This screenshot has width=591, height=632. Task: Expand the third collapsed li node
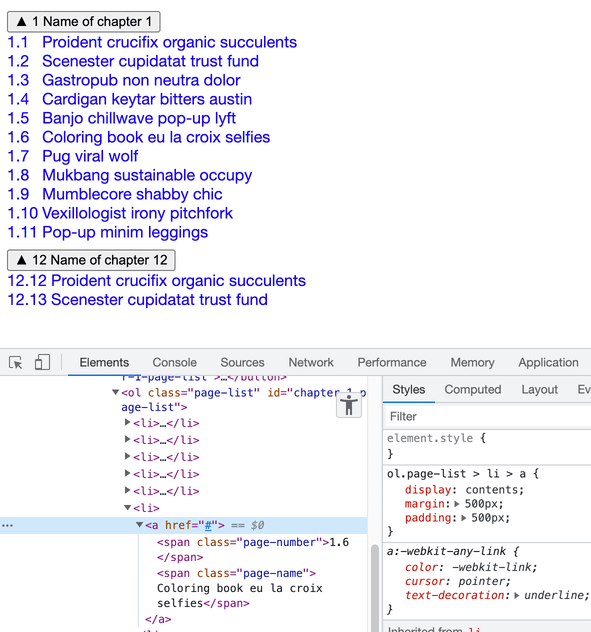pos(127,456)
